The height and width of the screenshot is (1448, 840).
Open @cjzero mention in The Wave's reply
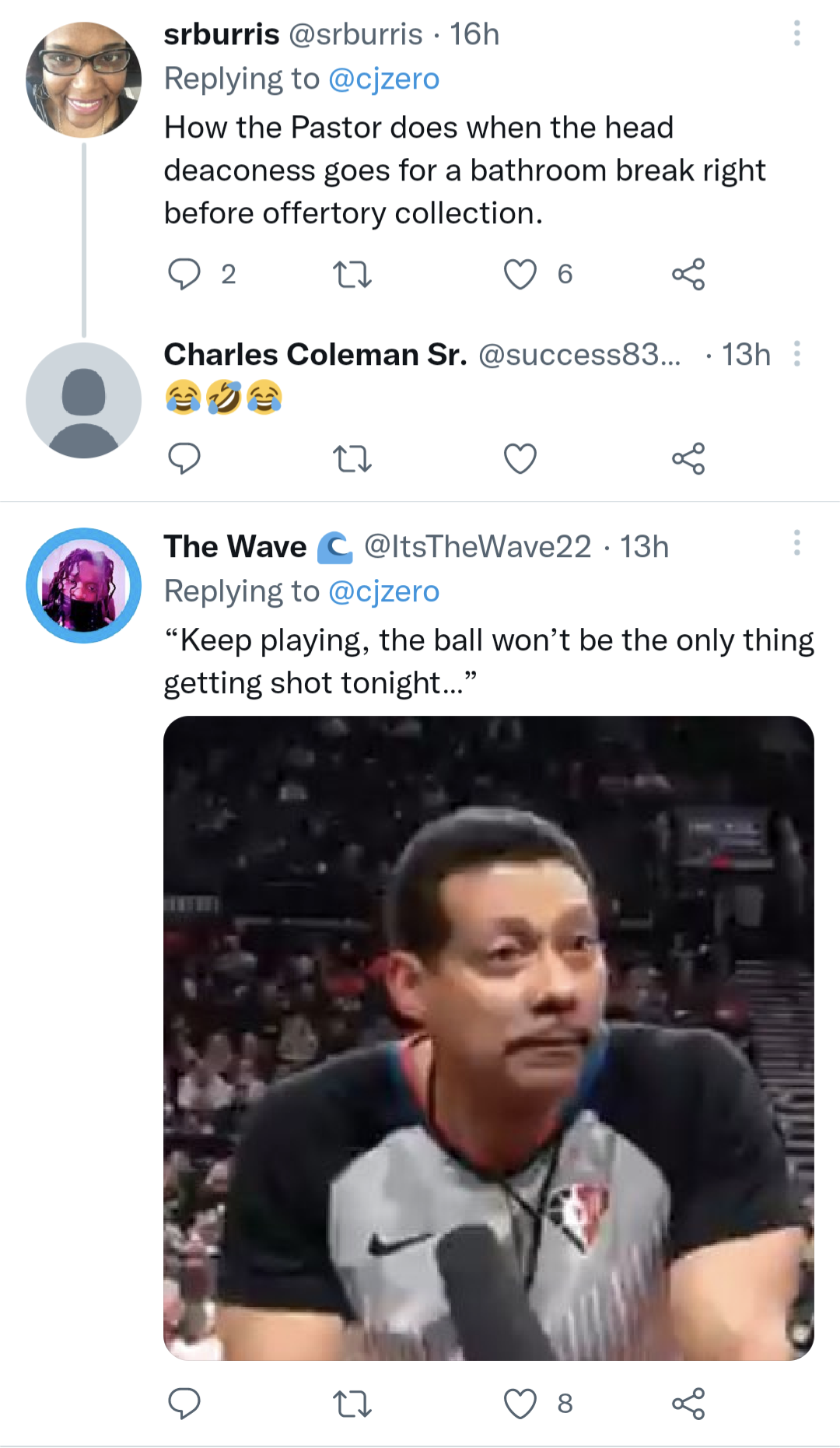click(x=383, y=591)
